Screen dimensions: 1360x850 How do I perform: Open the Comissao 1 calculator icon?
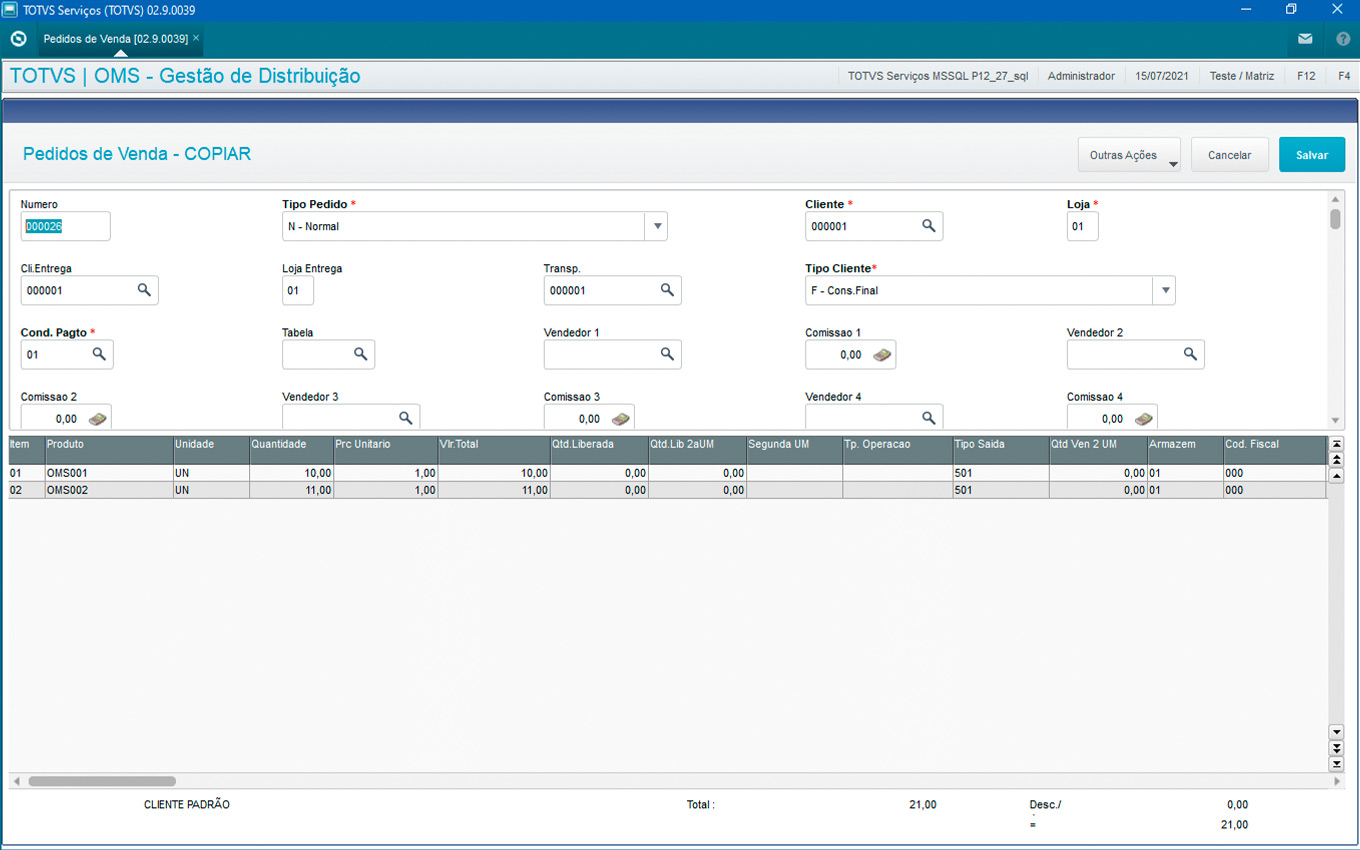(x=882, y=355)
